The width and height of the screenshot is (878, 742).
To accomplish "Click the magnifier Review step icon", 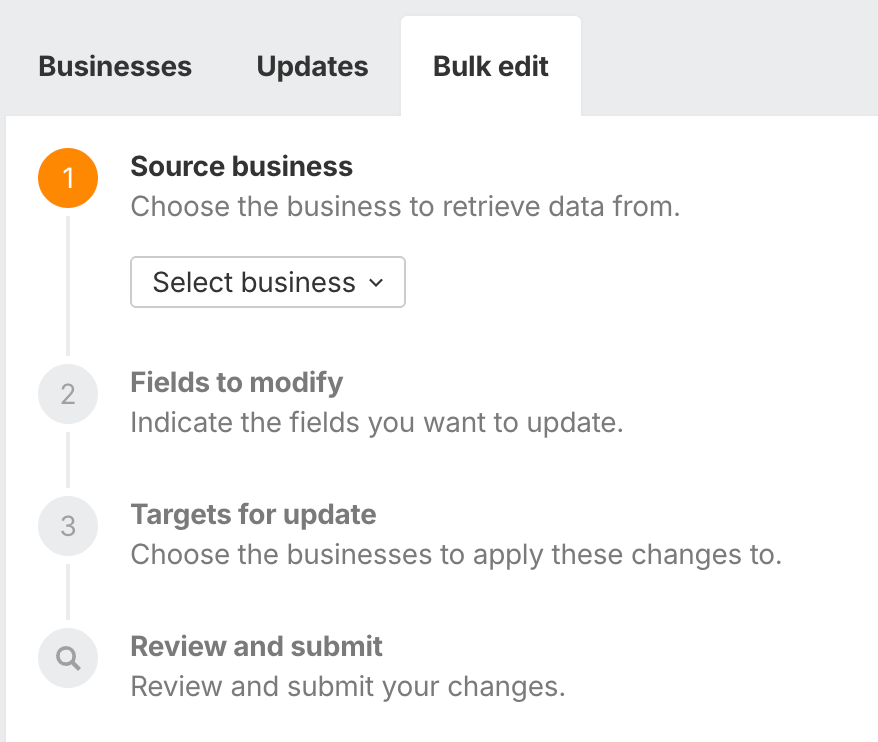I will click(x=68, y=658).
